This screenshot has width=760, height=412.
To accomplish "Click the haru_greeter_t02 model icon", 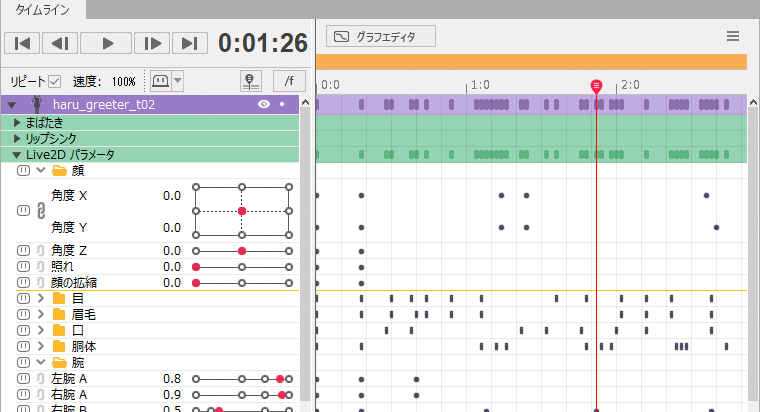I will tap(37, 104).
